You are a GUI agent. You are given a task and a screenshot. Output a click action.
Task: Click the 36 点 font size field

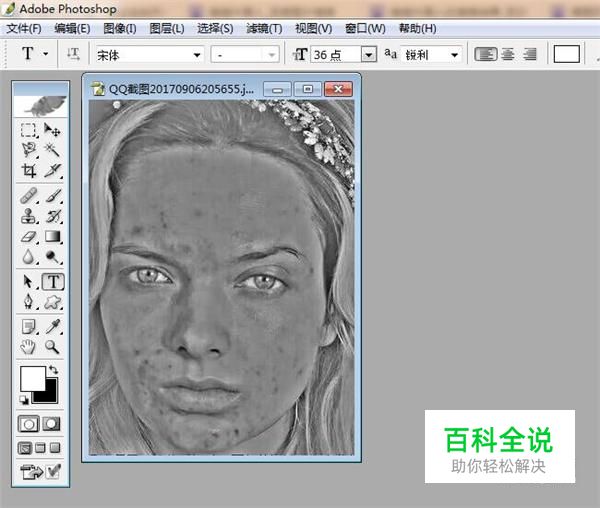[336, 55]
